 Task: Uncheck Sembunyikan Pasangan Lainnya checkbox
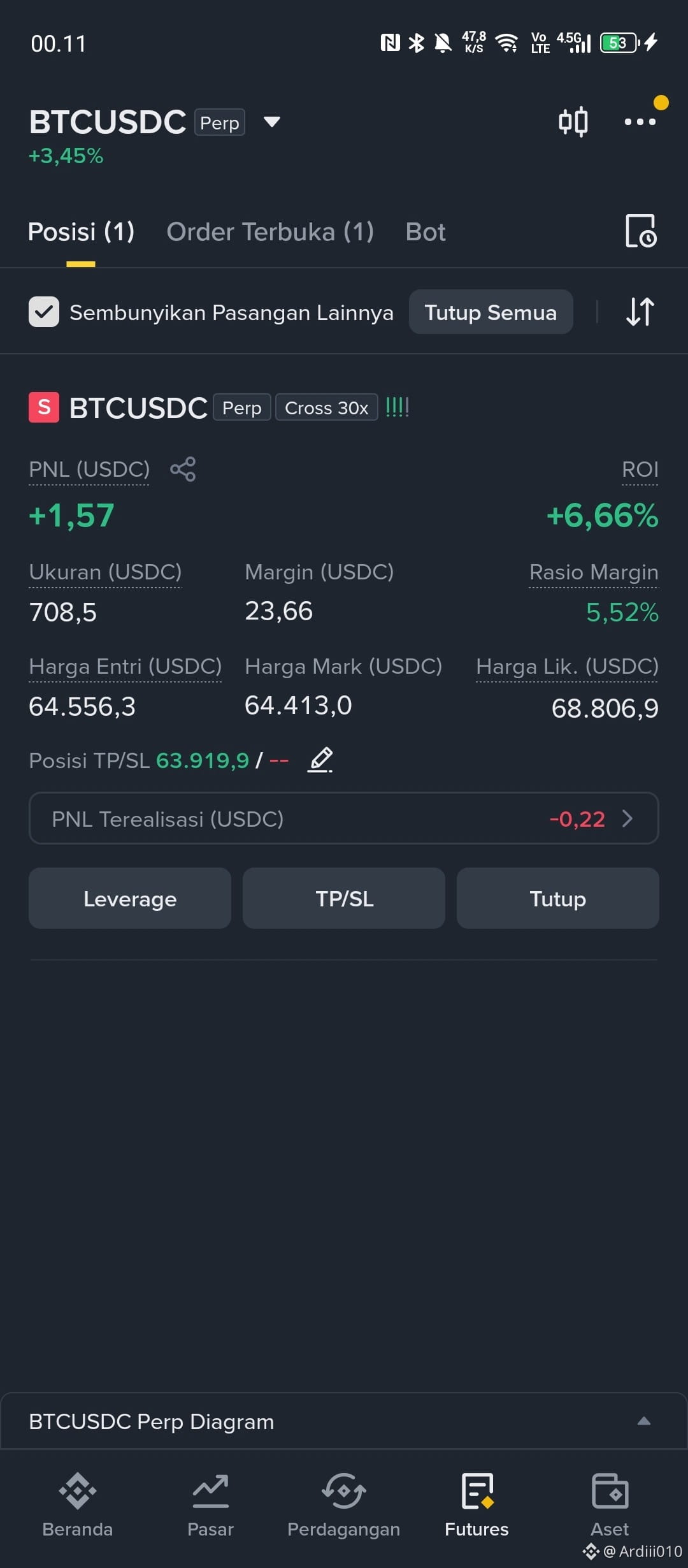(x=44, y=312)
